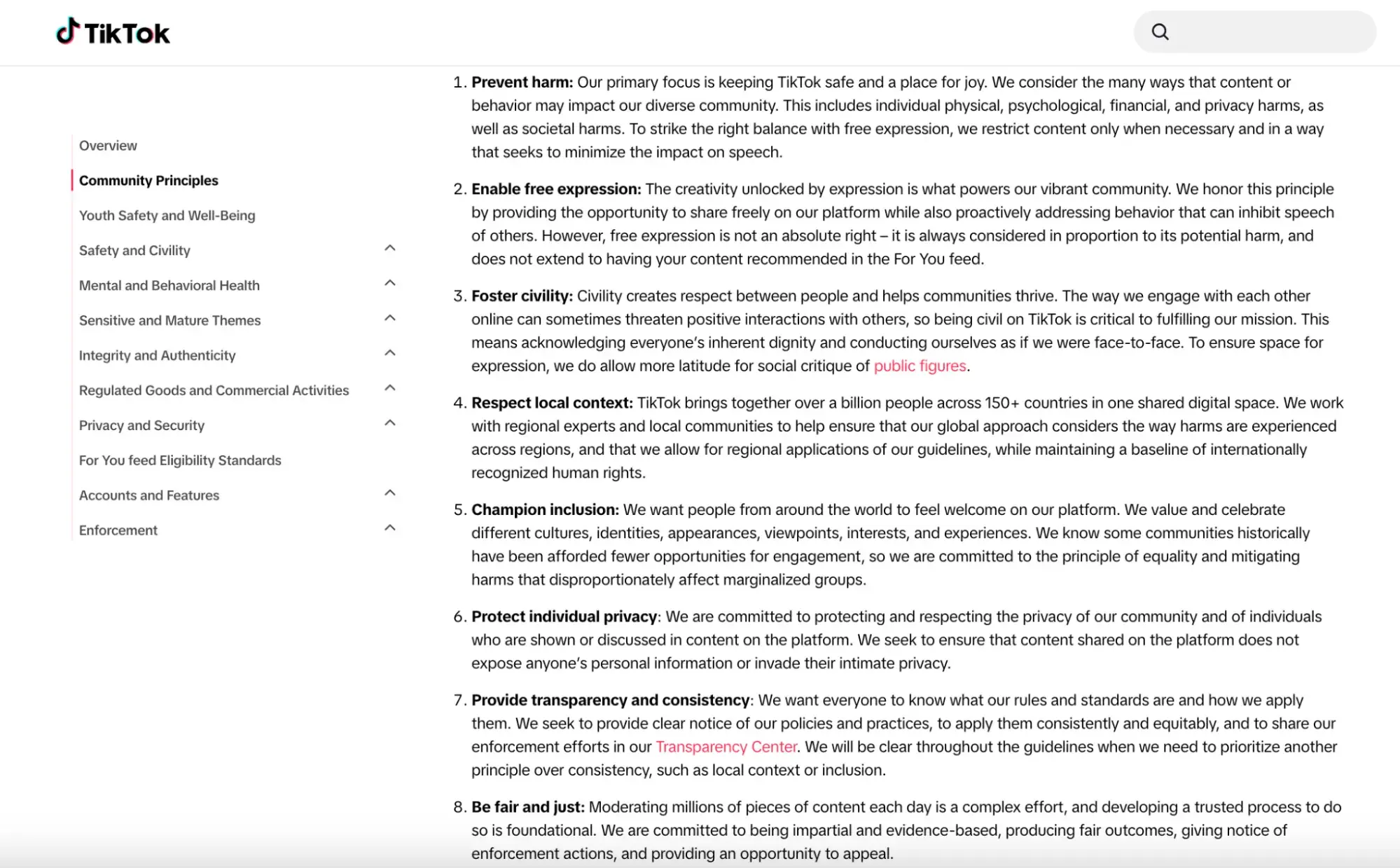Expand the Sensitive and Mature Themes section
The height and width of the screenshot is (868, 1400).
pos(389,319)
